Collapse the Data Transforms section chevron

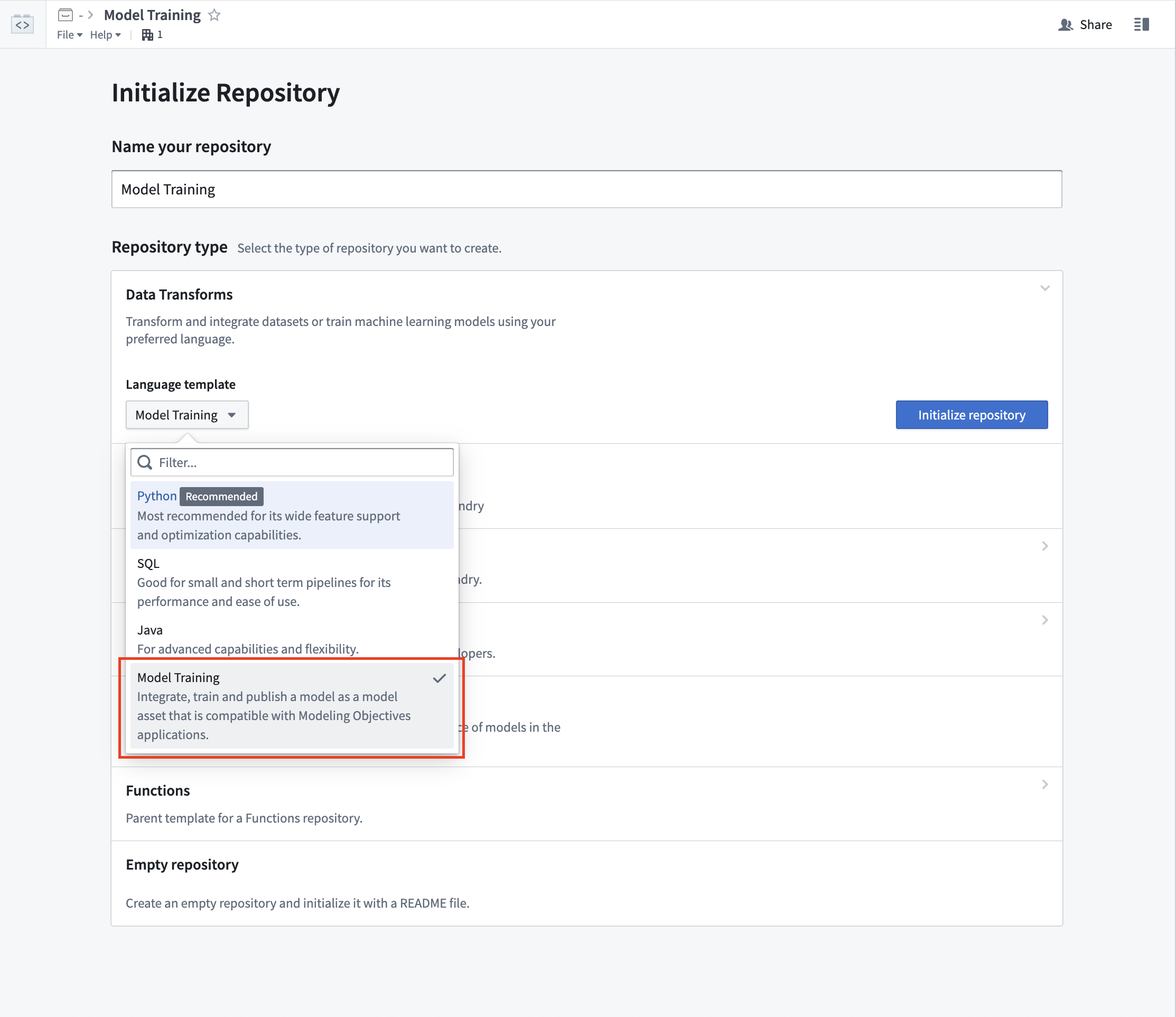click(1045, 288)
